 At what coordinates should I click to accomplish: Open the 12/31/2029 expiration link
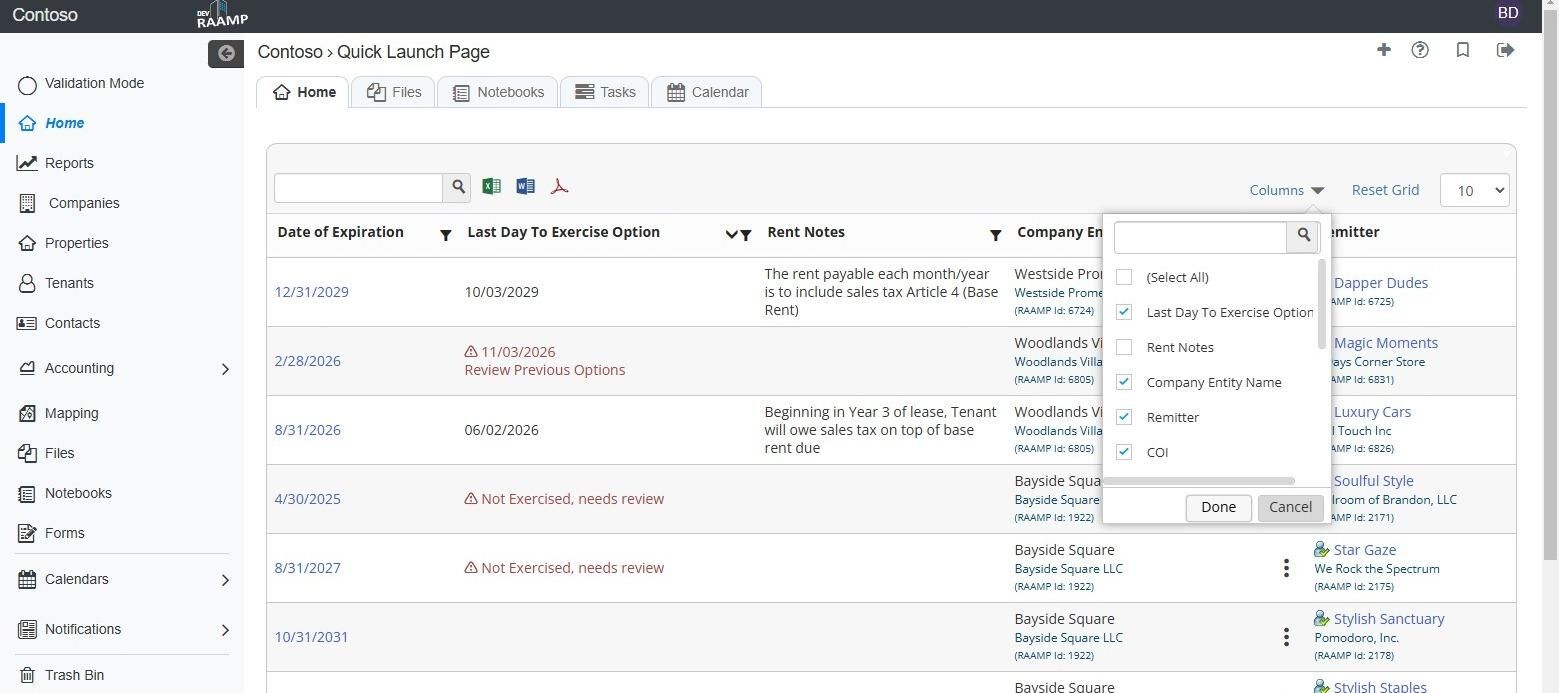click(x=312, y=292)
